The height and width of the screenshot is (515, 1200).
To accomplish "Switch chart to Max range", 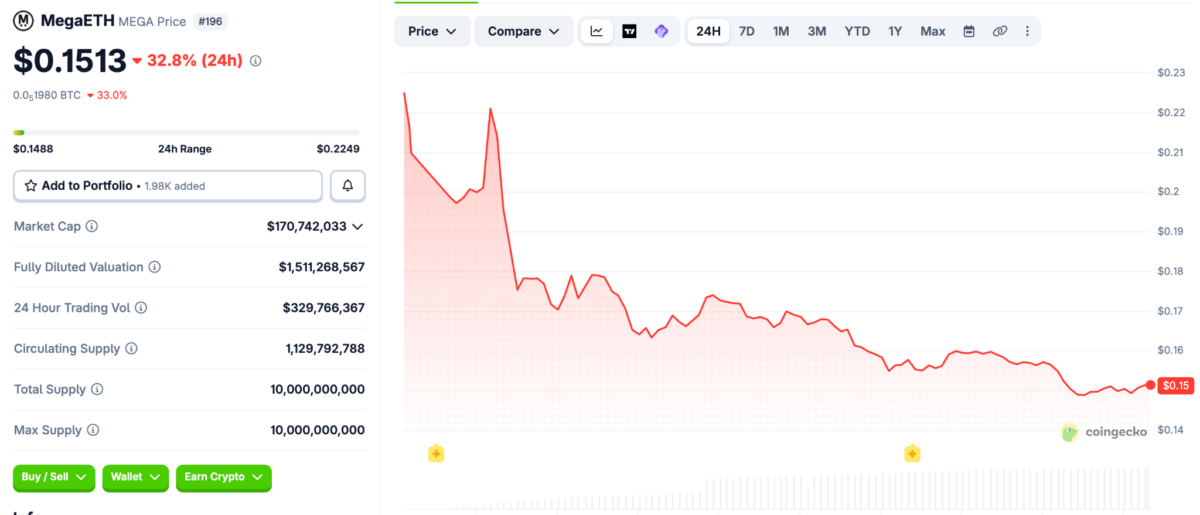I will click(x=933, y=31).
